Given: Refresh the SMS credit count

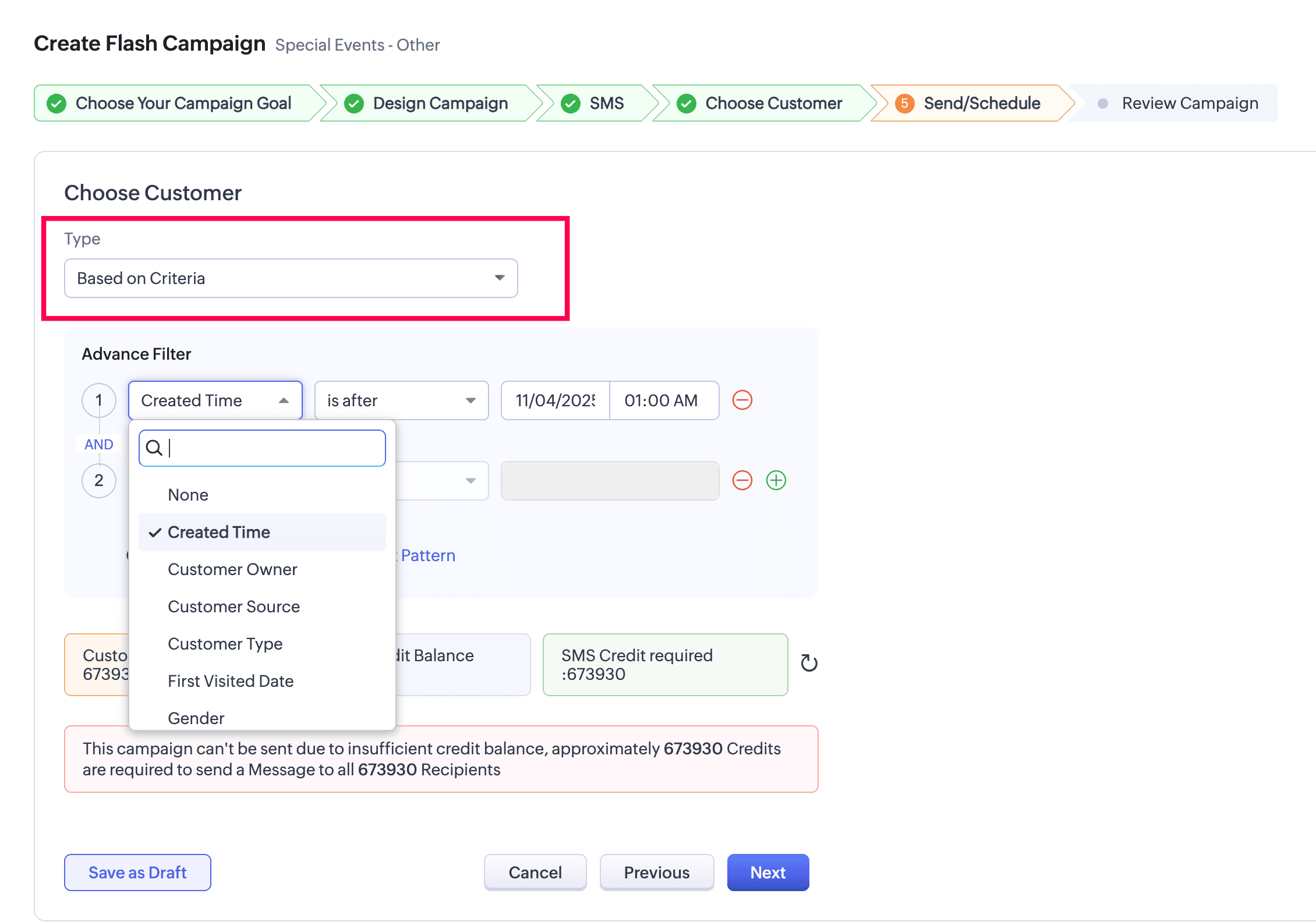Looking at the screenshot, I should [x=809, y=663].
